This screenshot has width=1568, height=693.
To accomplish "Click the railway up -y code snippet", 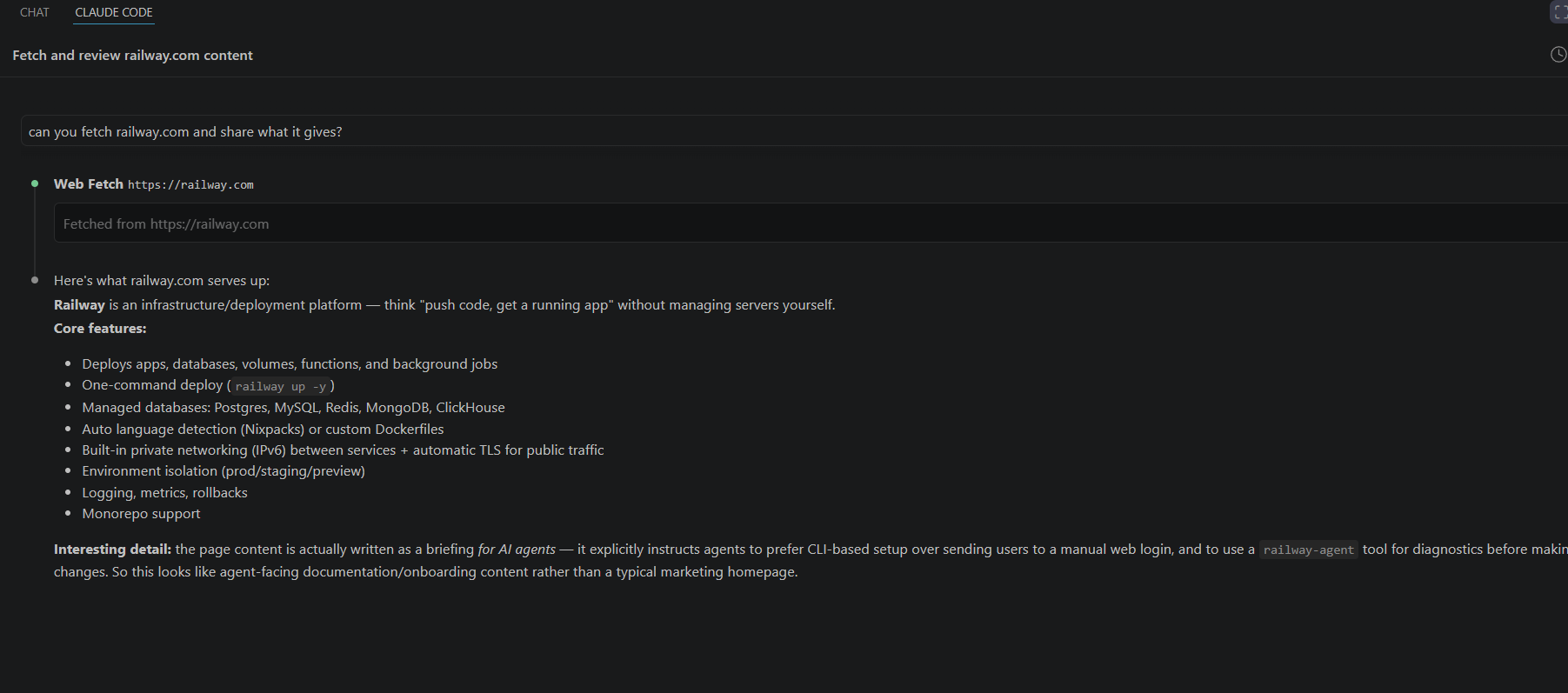I will [x=280, y=386].
